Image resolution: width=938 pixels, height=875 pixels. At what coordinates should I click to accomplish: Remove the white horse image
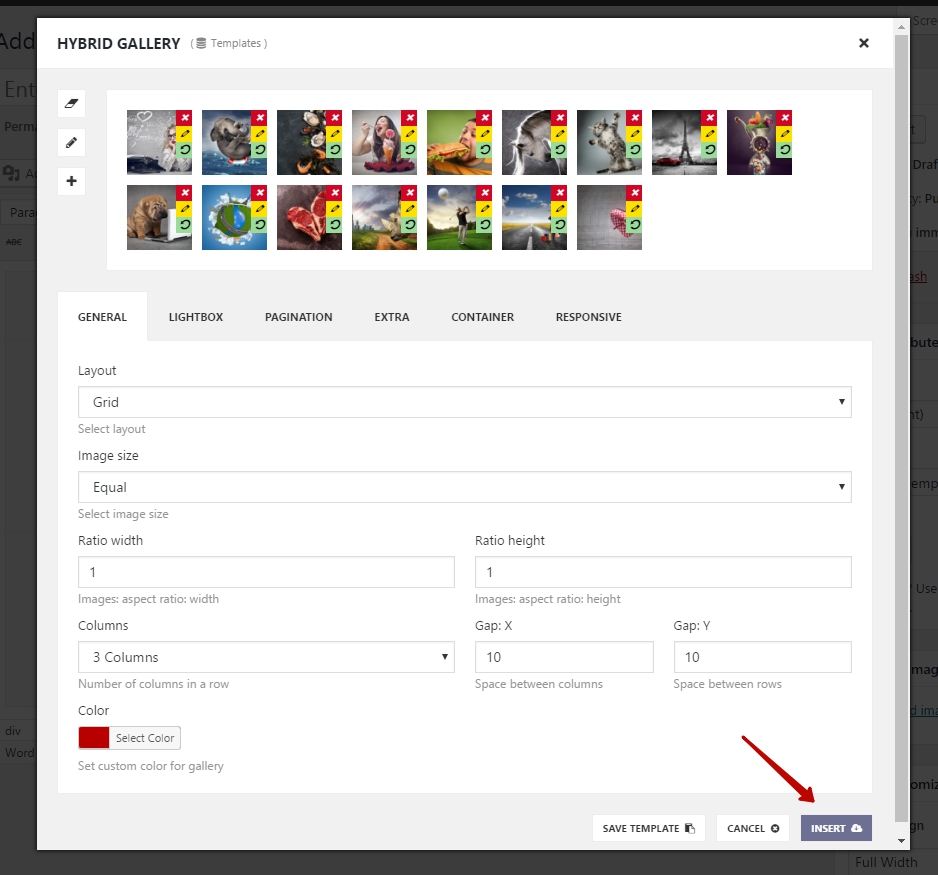click(559, 118)
